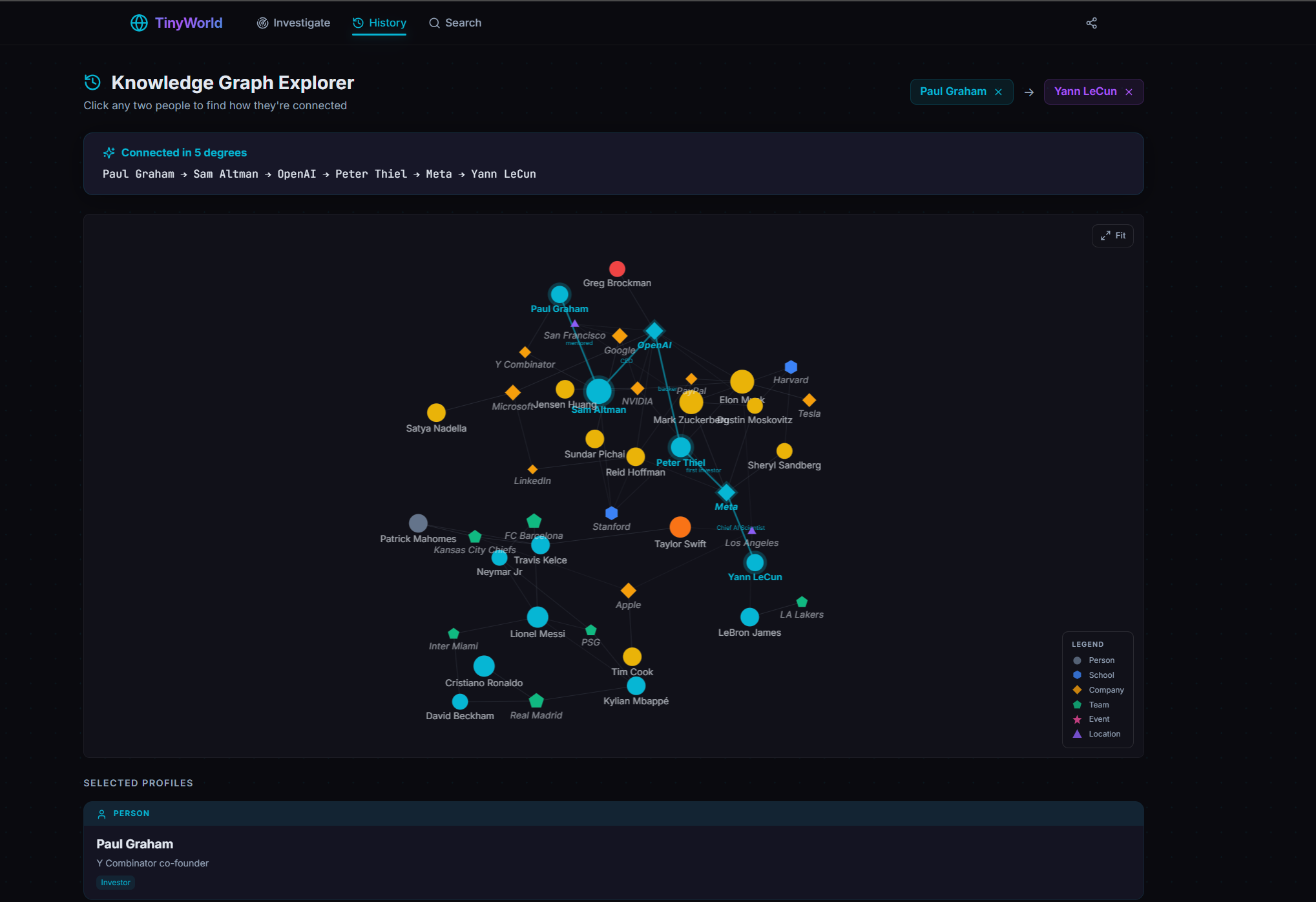Select the Meta diamond node
The image size is (1316, 902).
(726, 492)
